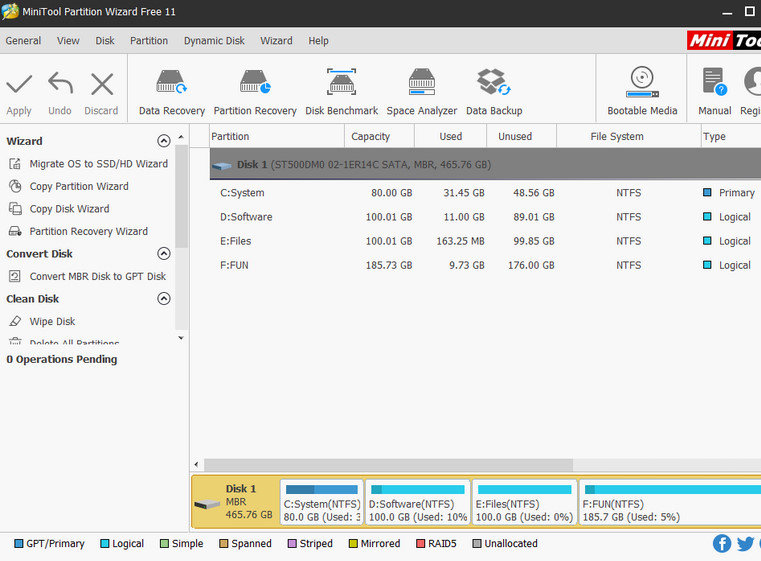The width and height of the screenshot is (761, 561).
Task: Click the Logical legend color swatch
Action: (104, 544)
